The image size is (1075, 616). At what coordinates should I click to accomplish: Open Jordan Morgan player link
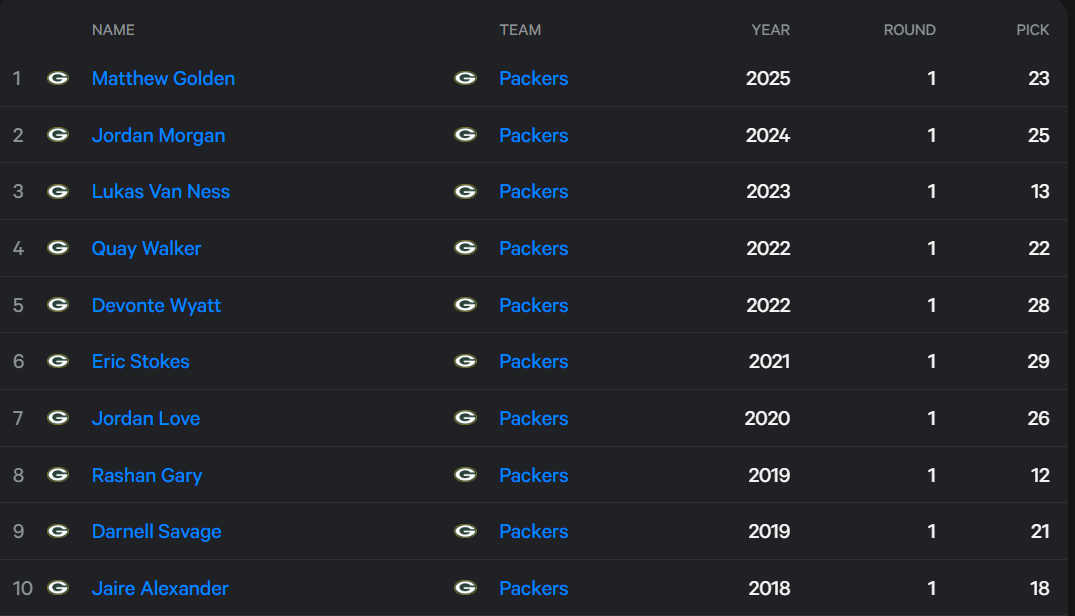coord(158,135)
